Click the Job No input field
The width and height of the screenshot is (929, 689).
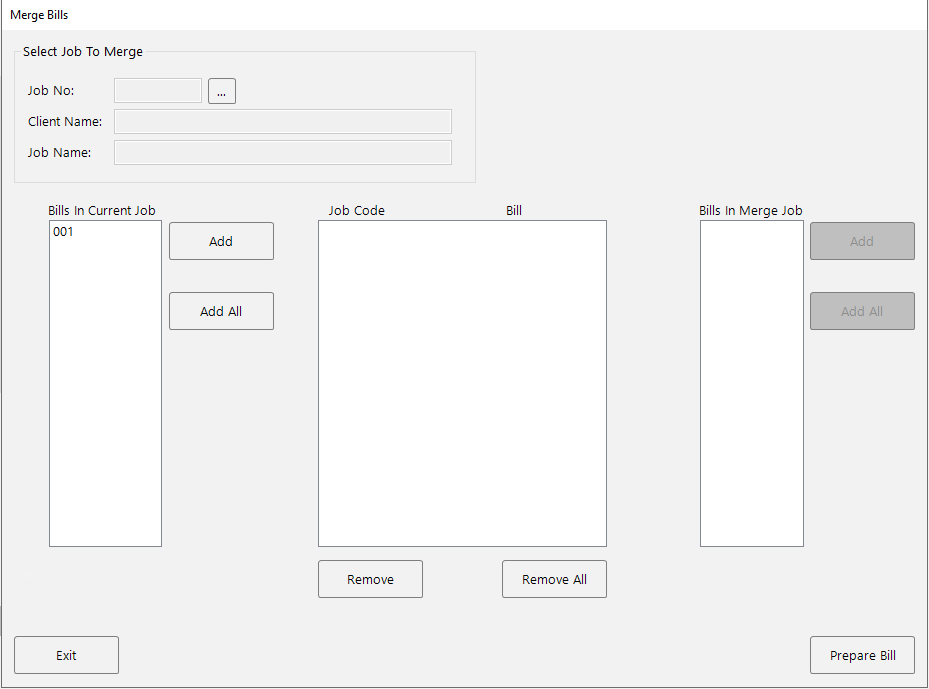pos(158,91)
